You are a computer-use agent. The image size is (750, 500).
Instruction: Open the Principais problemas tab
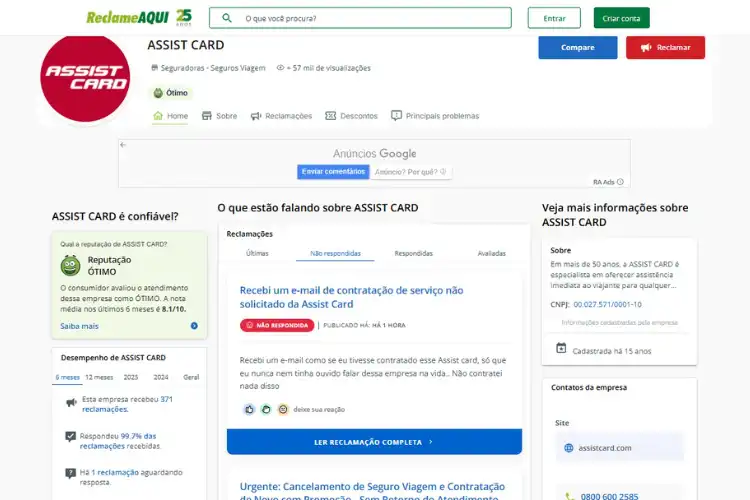435,116
